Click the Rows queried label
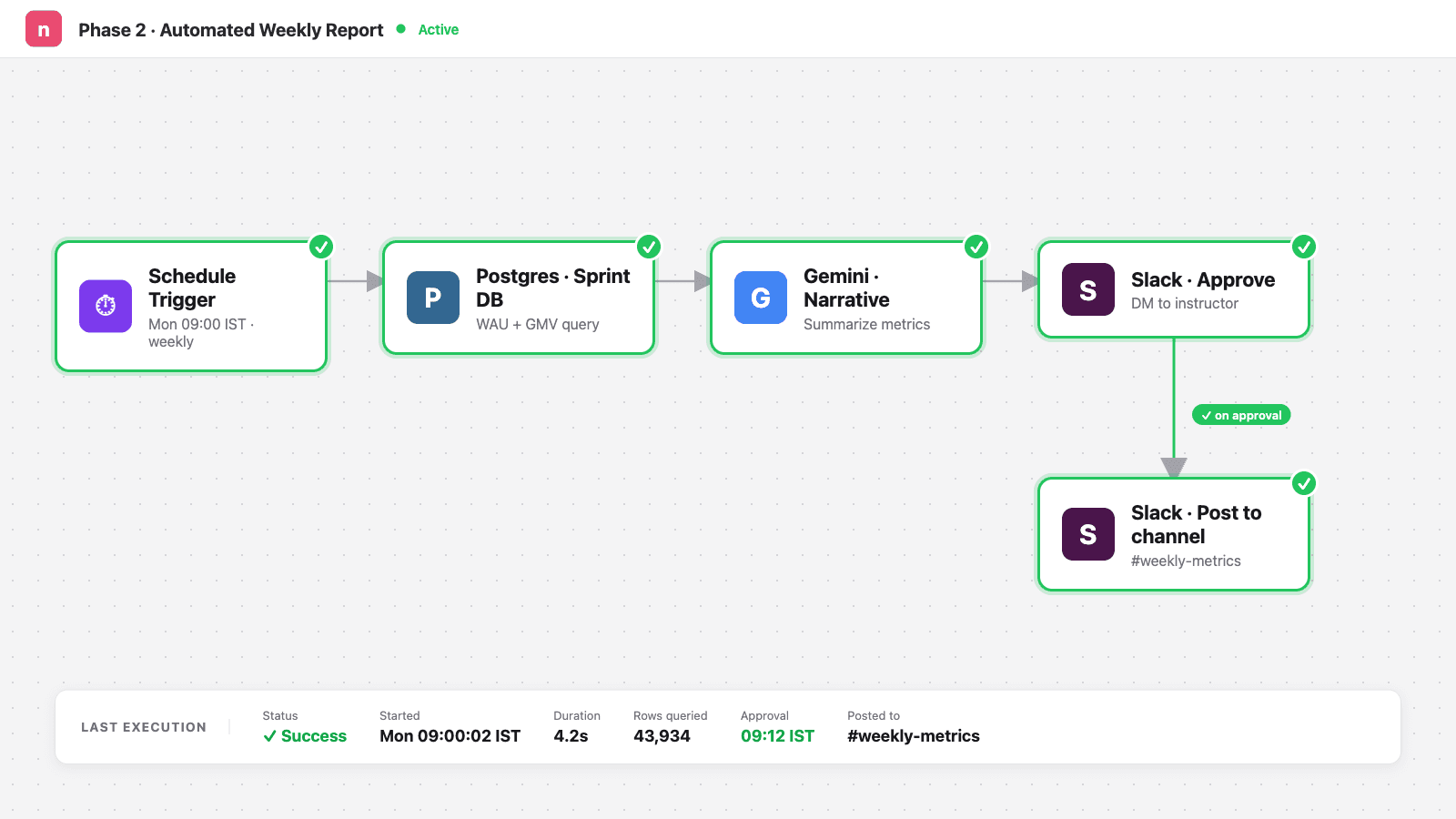Screen dimensions: 1456x819 coord(670,716)
